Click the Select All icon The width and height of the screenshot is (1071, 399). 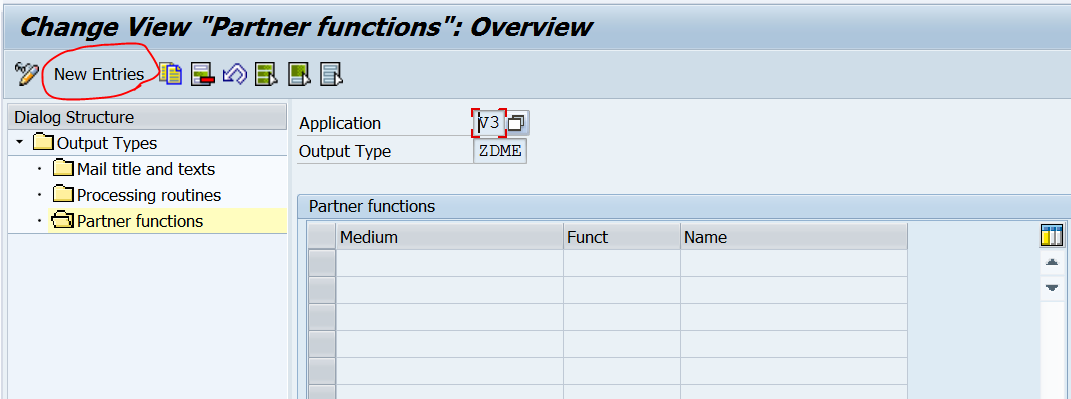pyautogui.click(x=266, y=74)
